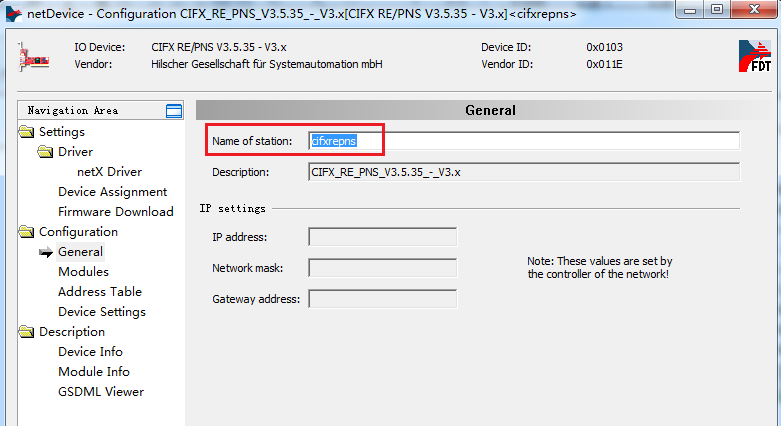Click the IP settings group label
781x426 pixels.
click(233, 208)
